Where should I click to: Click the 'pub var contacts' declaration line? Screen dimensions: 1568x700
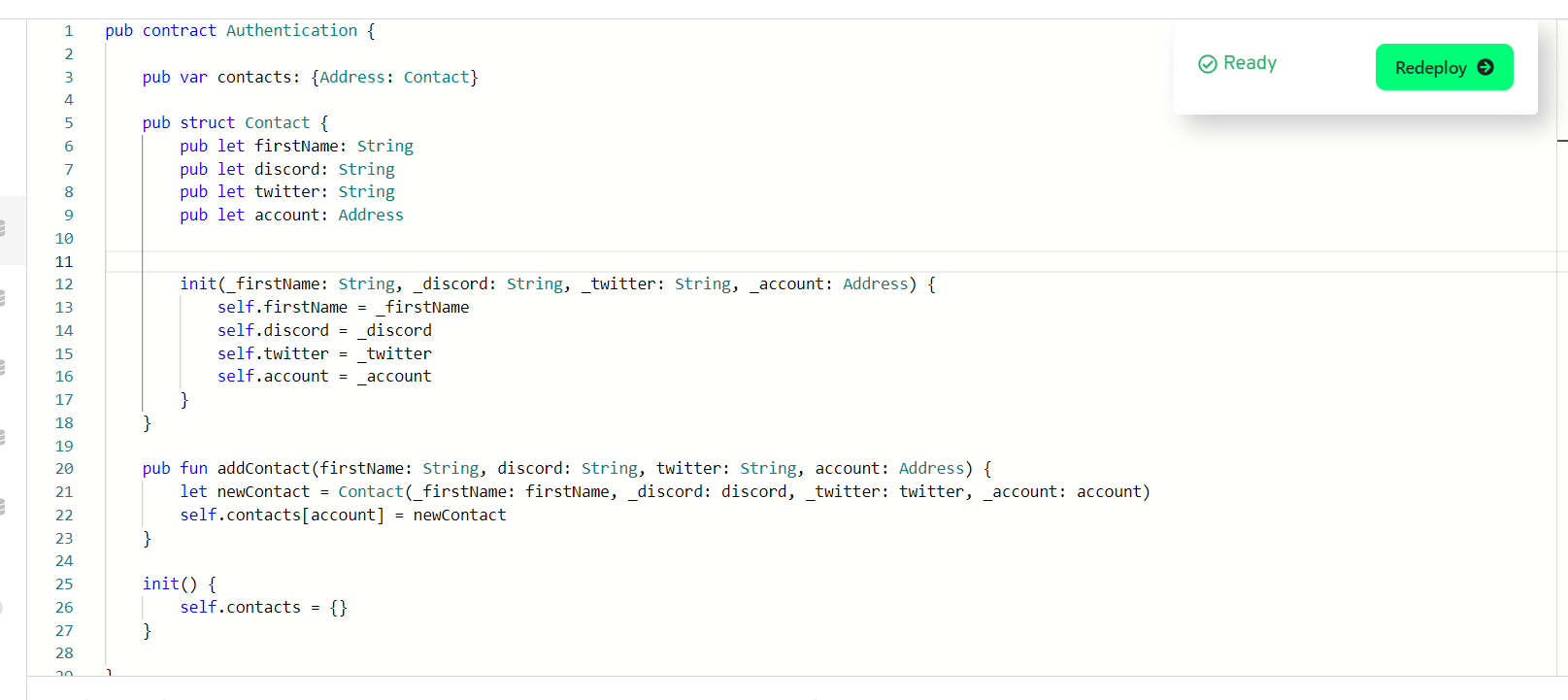point(311,78)
